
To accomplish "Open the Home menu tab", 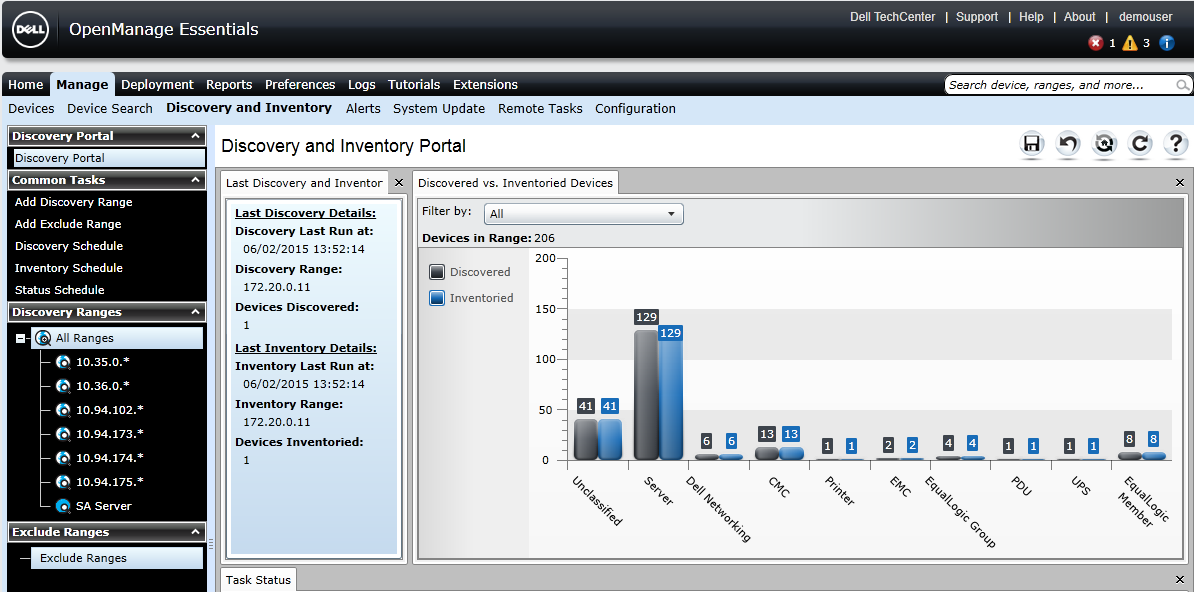I will tap(26, 85).
